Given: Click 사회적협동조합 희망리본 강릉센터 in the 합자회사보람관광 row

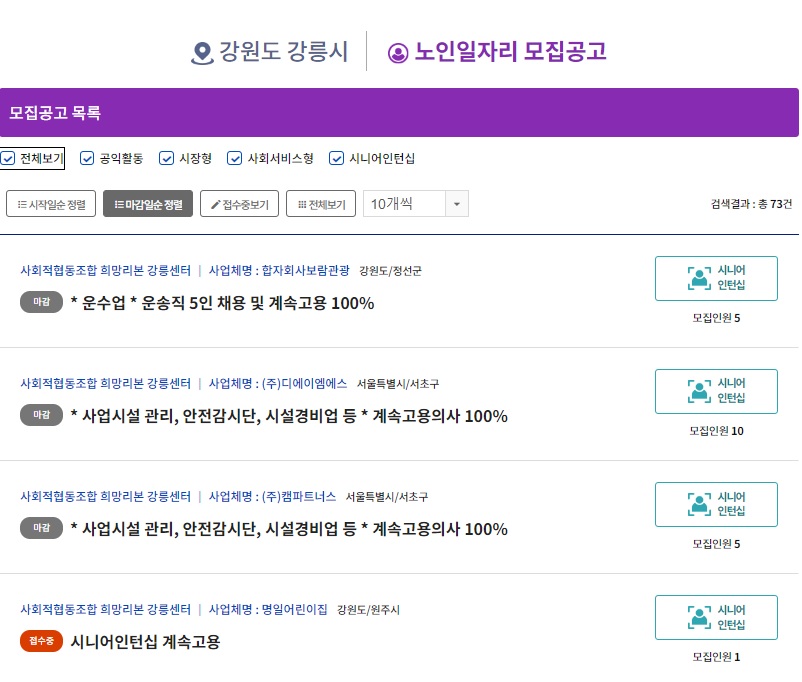Looking at the screenshot, I should pos(105,271).
